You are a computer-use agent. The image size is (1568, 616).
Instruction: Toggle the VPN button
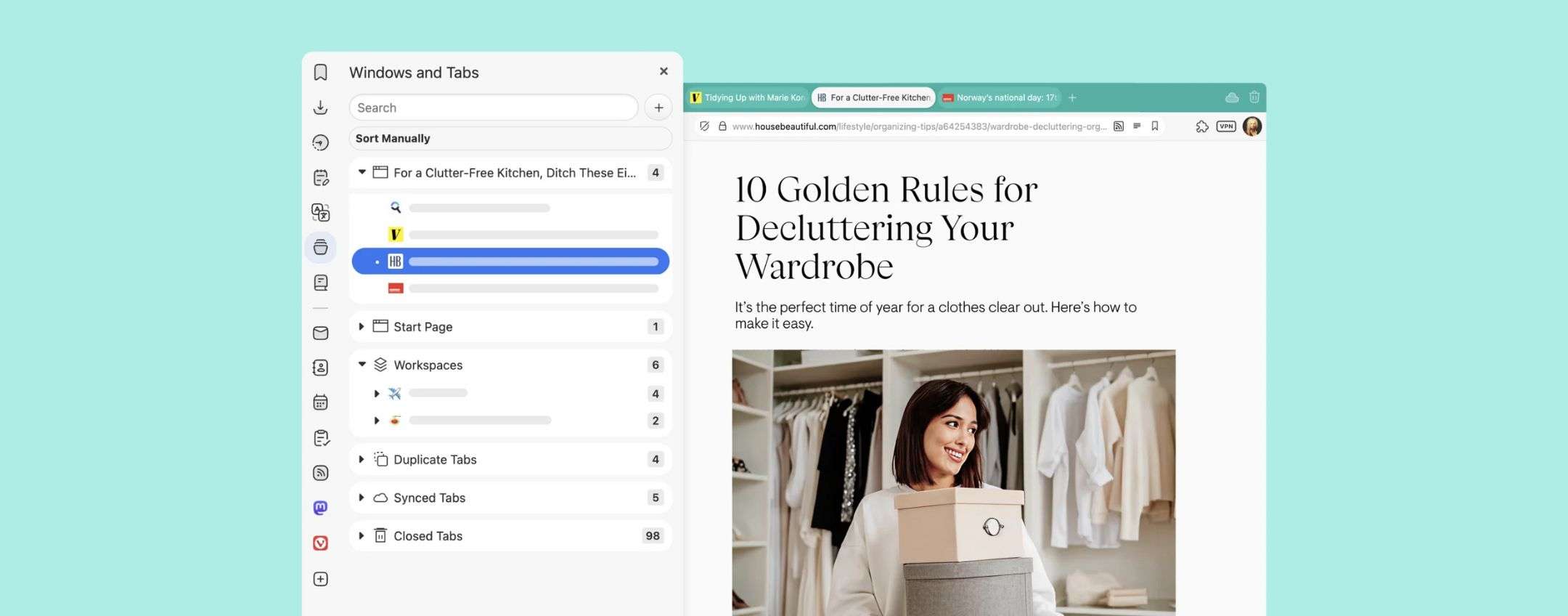[1226, 126]
